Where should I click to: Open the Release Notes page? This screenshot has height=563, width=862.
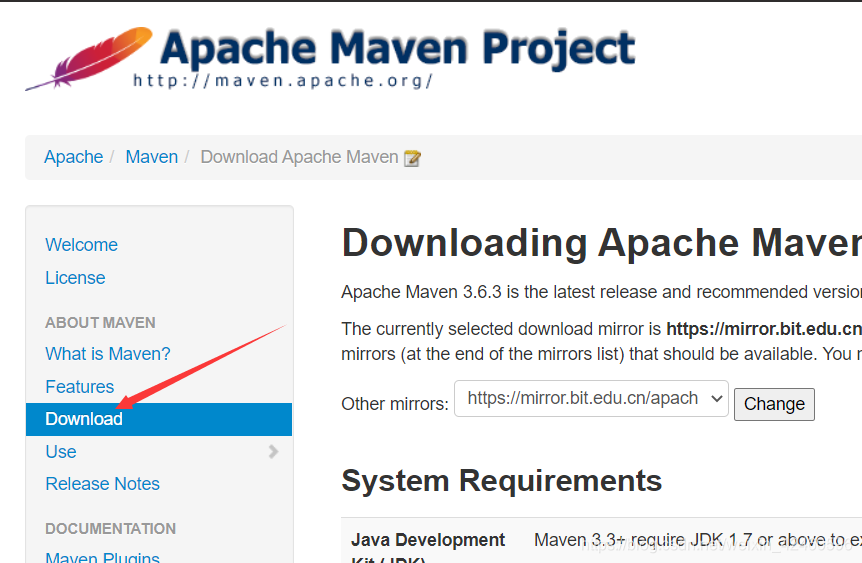[103, 484]
